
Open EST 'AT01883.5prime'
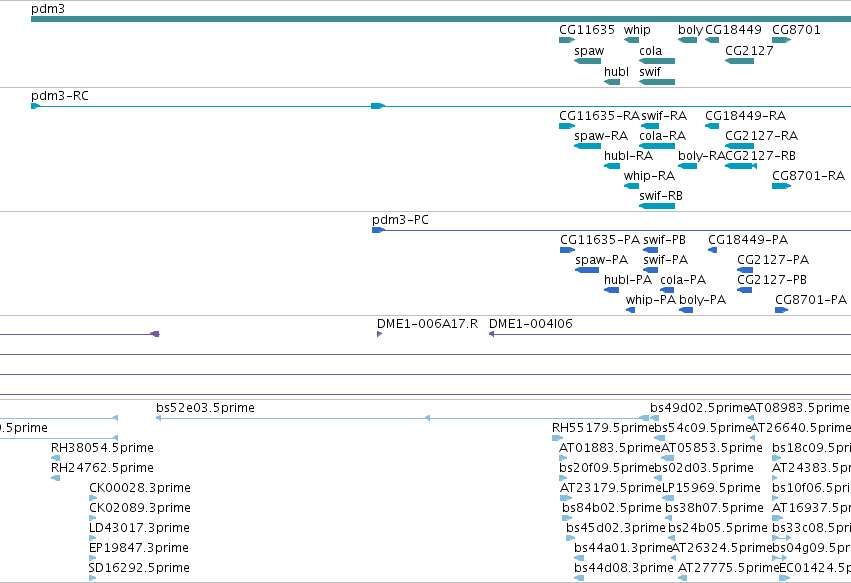609,448
